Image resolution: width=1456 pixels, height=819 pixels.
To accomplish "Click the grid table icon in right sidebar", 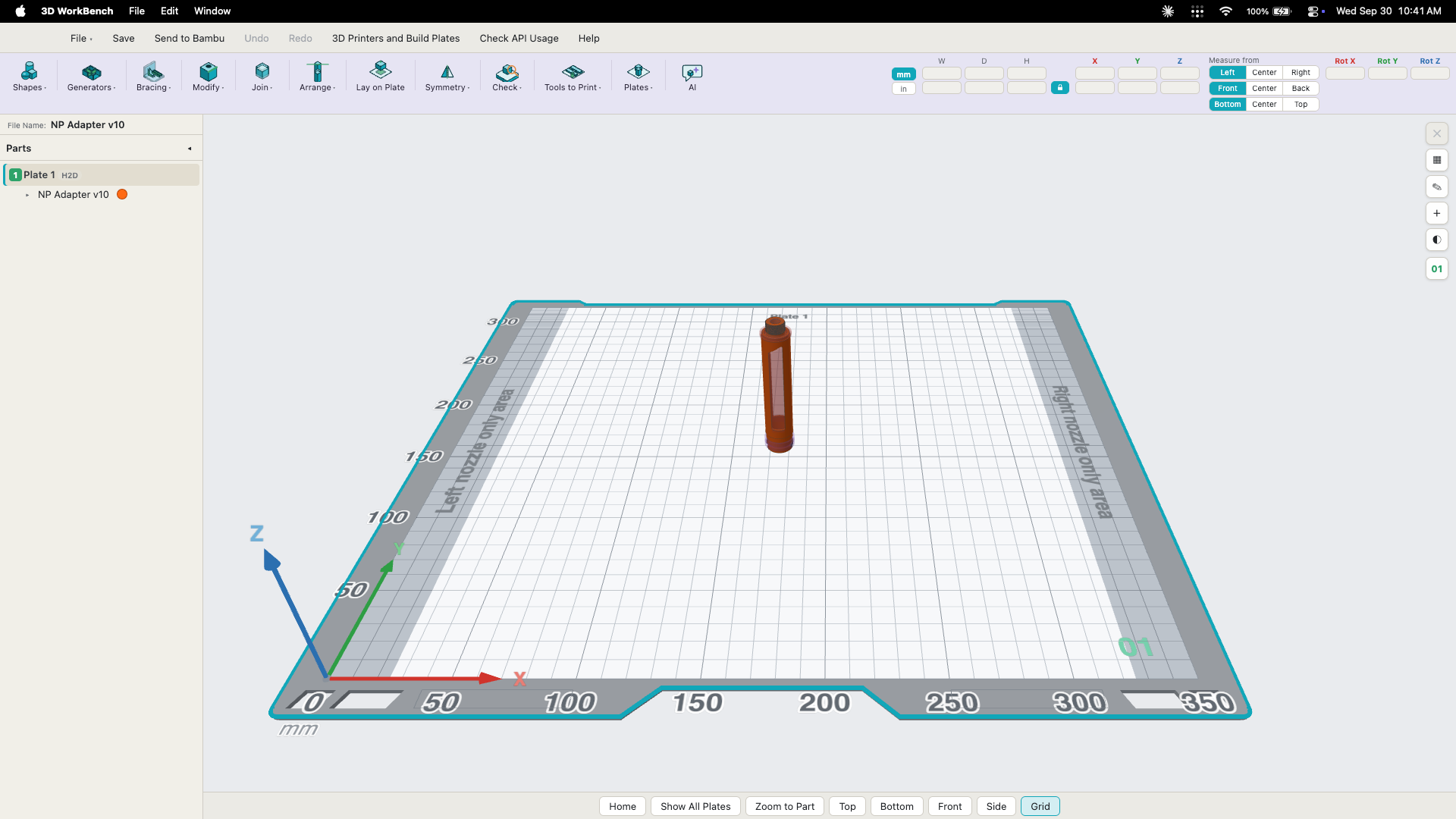I will (1437, 160).
